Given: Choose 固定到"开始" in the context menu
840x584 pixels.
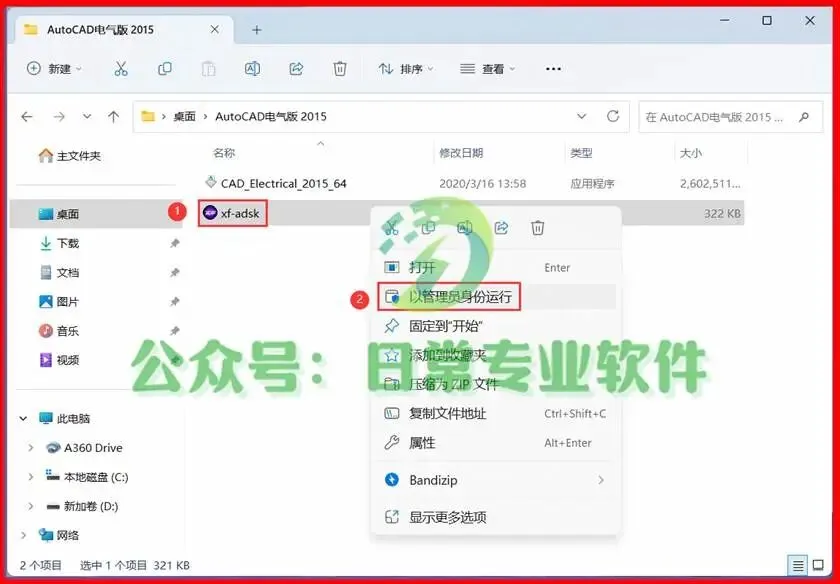Looking at the screenshot, I should pyautogui.click(x=496, y=326).
